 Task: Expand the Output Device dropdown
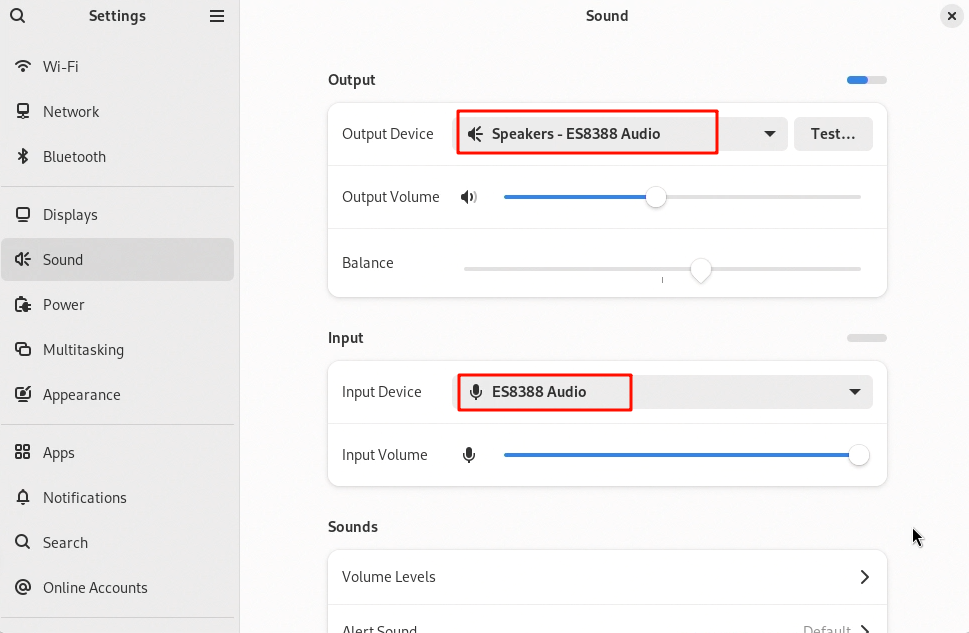(769, 134)
